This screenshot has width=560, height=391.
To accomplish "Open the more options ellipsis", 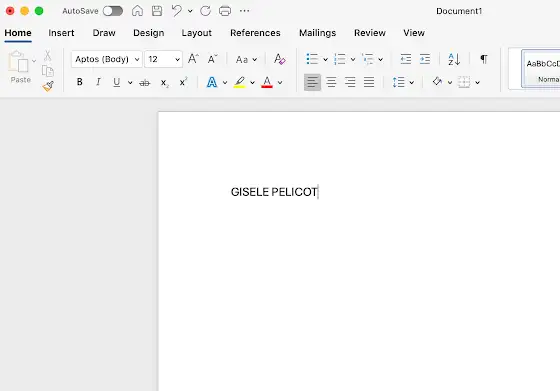I will point(245,11).
